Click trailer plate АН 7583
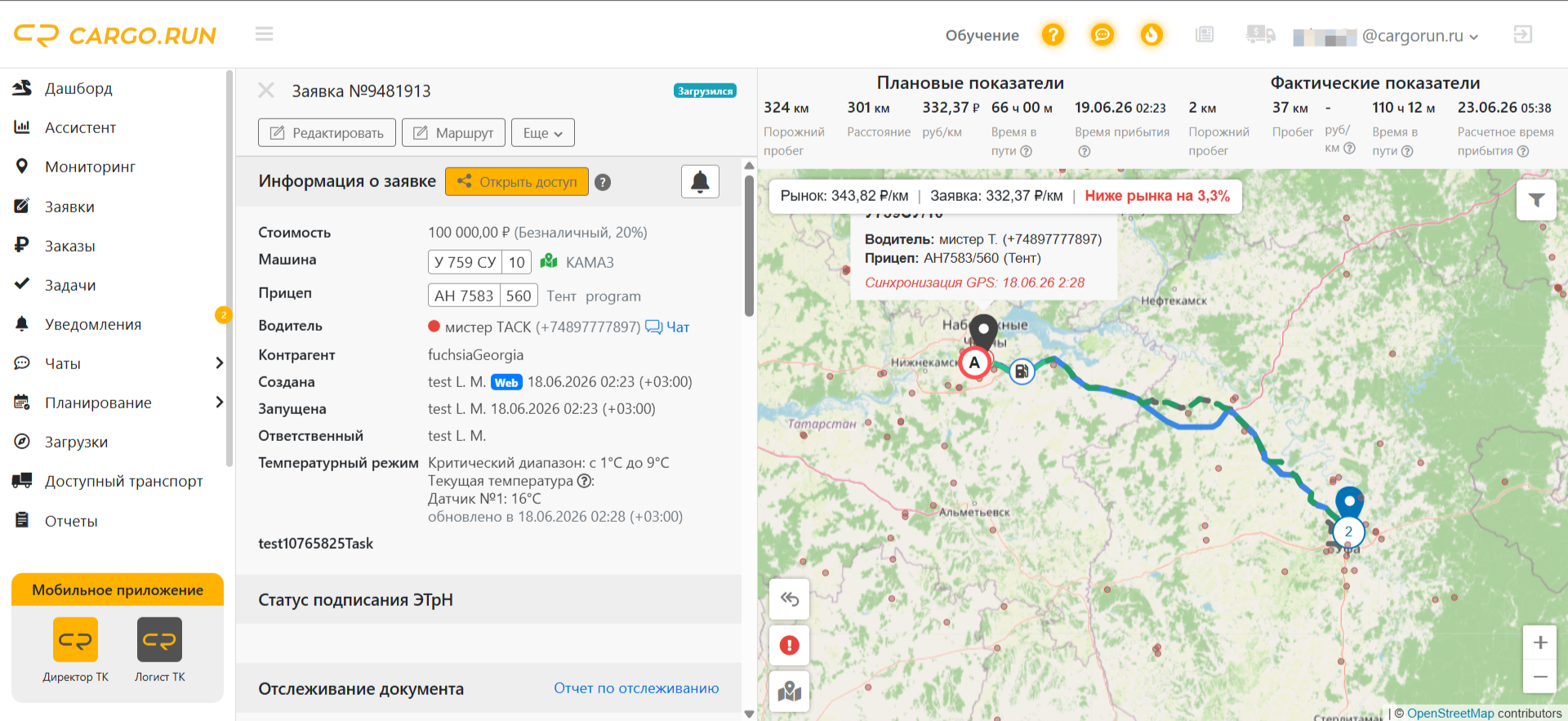1568x721 pixels. click(482, 296)
